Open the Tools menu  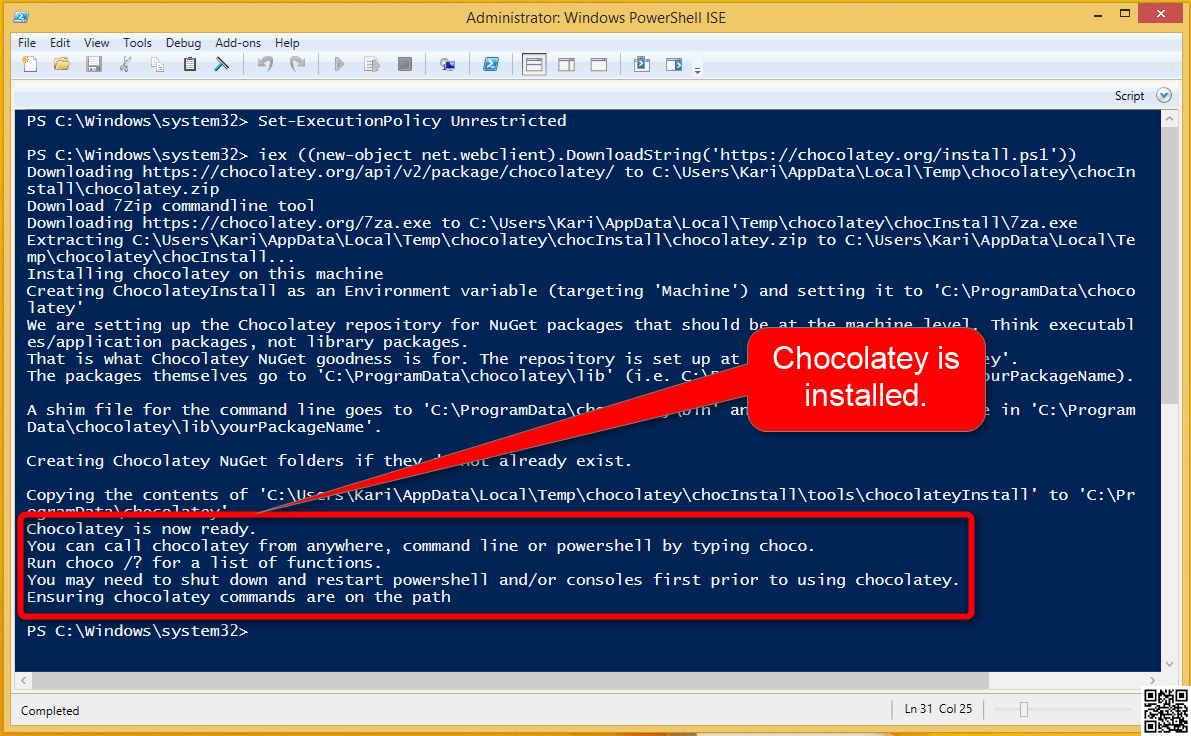click(x=137, y=43)
